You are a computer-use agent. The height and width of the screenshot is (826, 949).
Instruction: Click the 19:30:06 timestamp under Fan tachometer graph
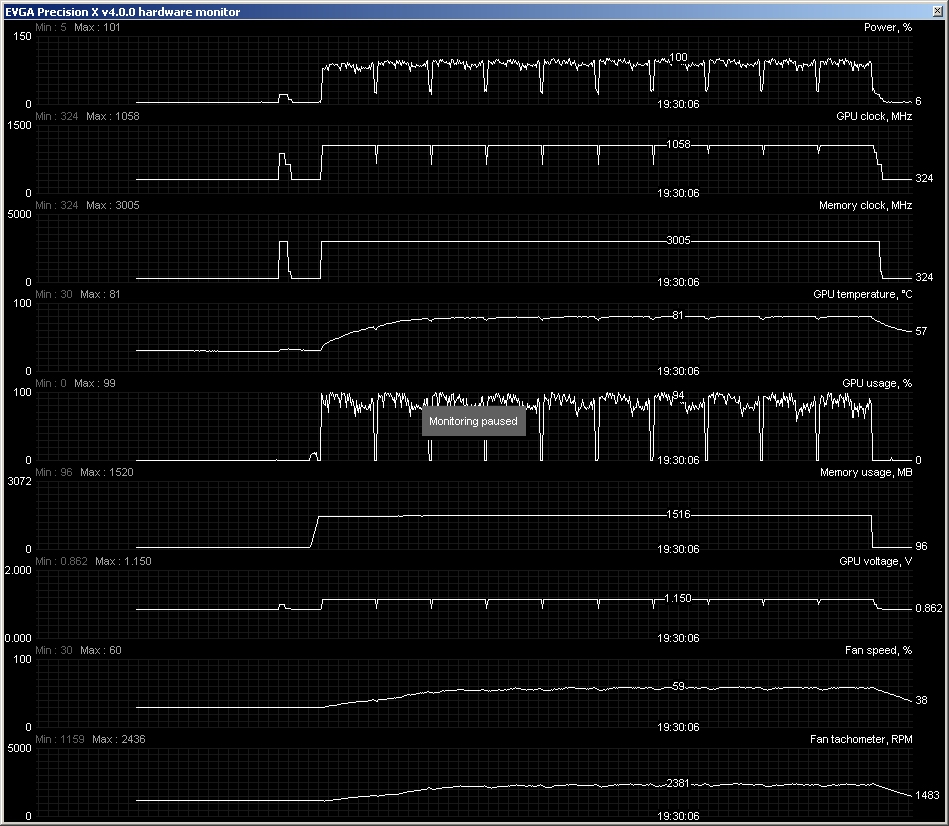(678, 816)
